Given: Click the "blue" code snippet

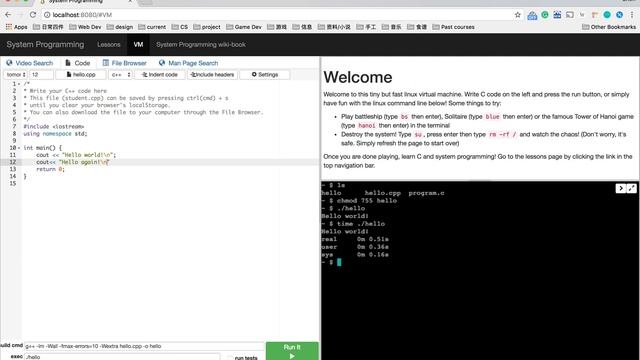Looking at the screenshot, I should tap(492, 116).
